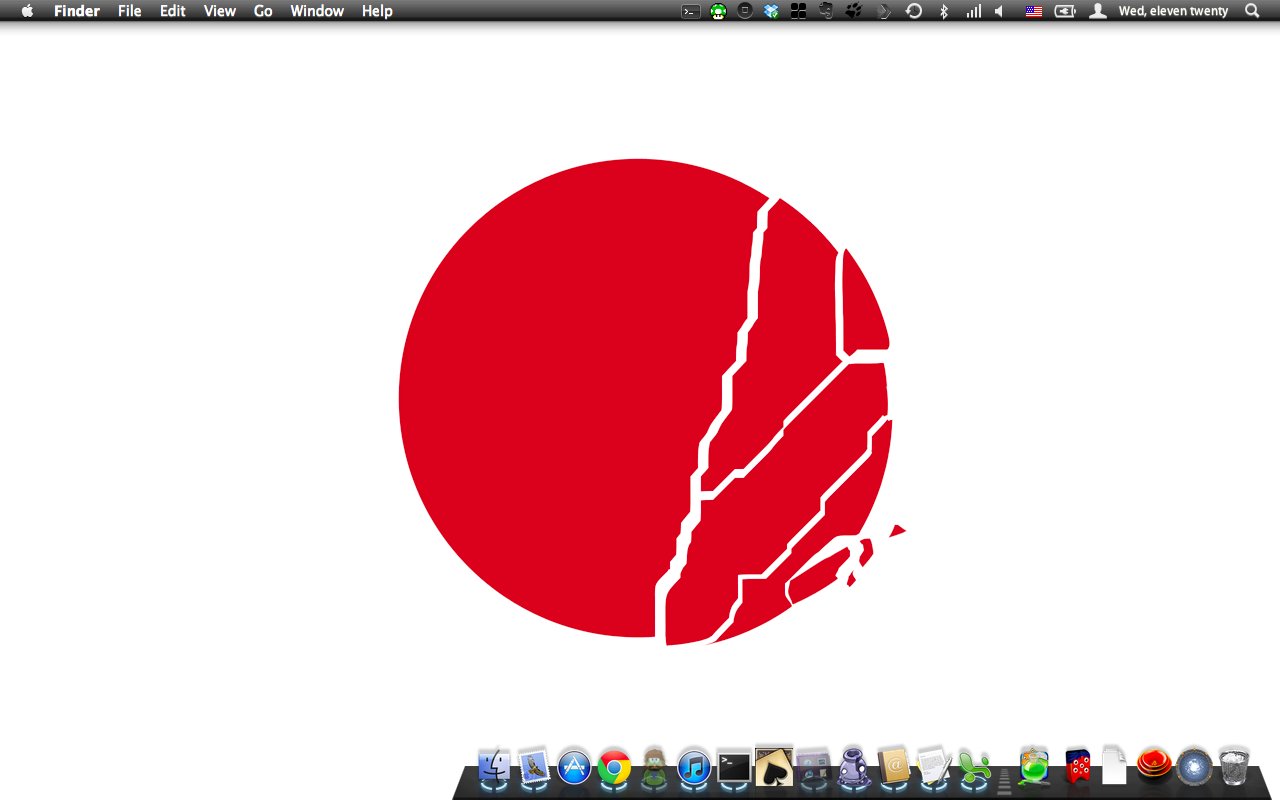Viewport: 1280px width, 800px height.
Task: Open the Apple menu
Action: [27, 11]
